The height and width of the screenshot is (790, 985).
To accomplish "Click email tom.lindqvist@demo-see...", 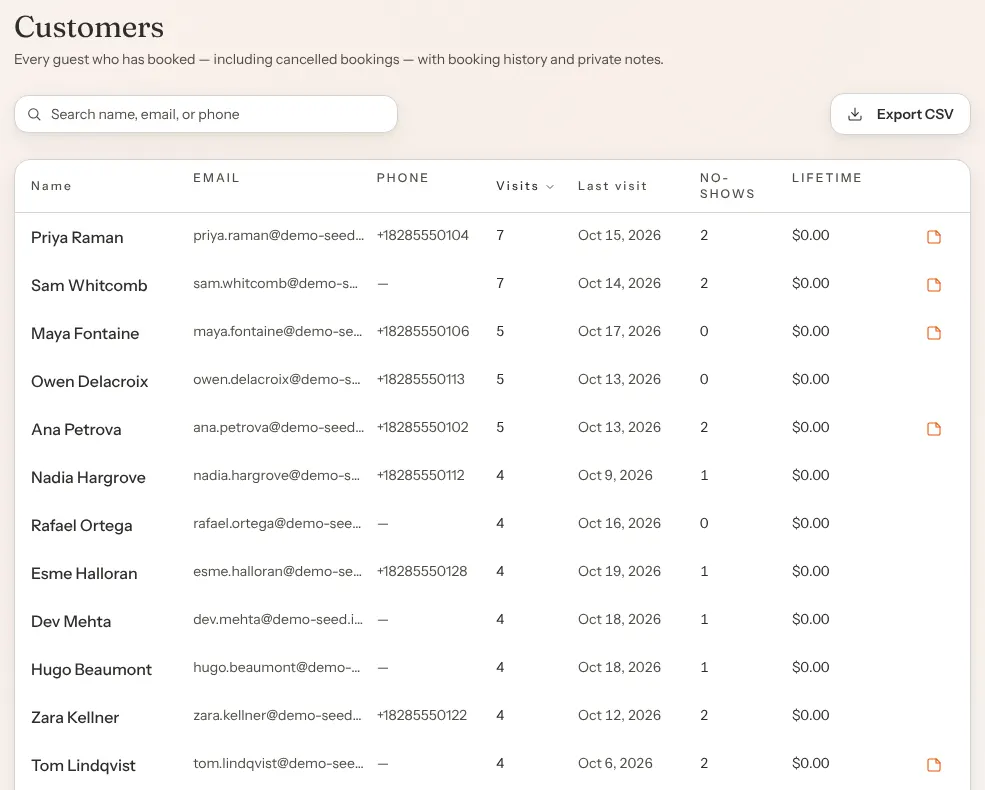I will coord(278,764).
